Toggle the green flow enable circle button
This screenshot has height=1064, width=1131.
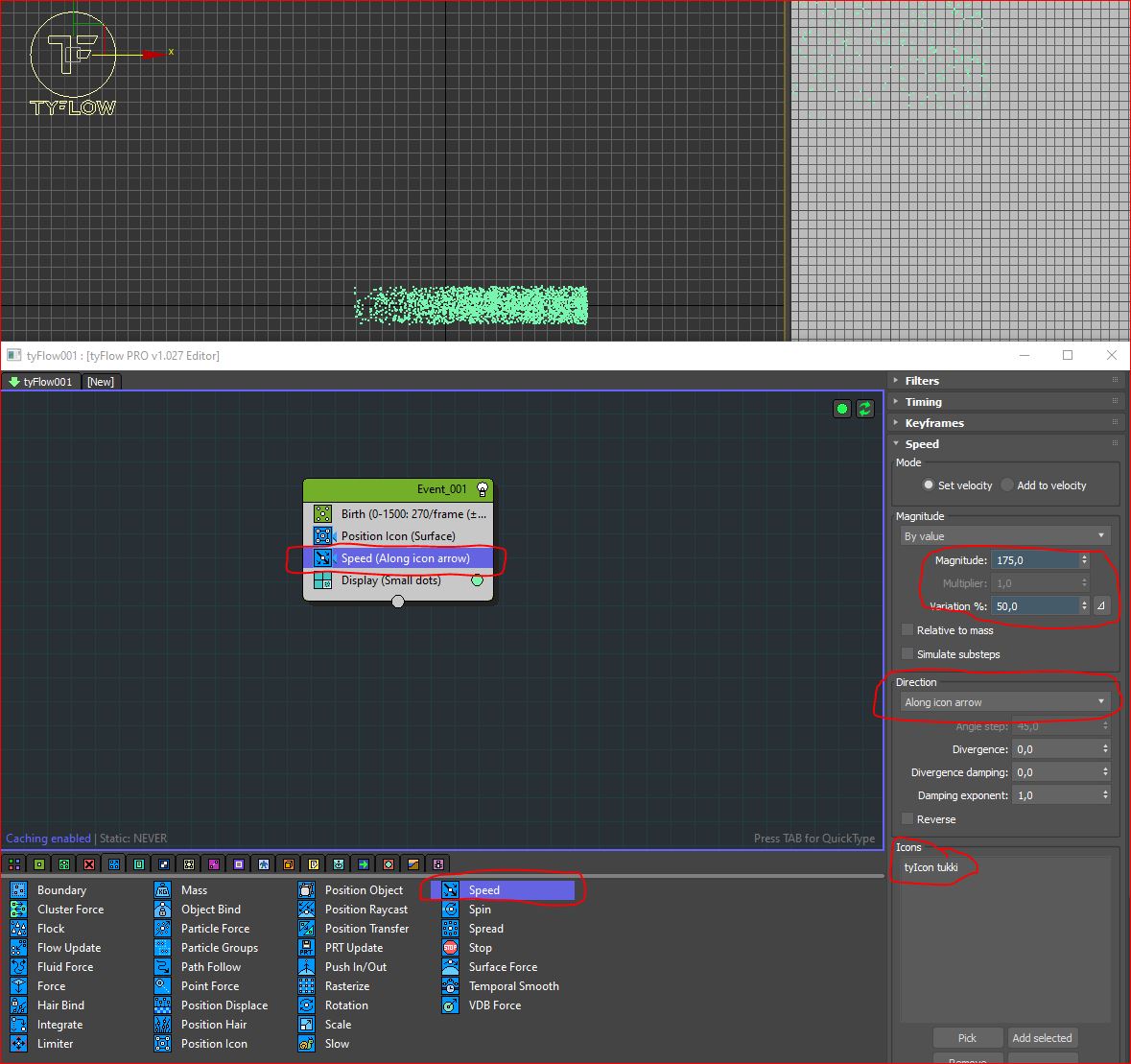841,409
